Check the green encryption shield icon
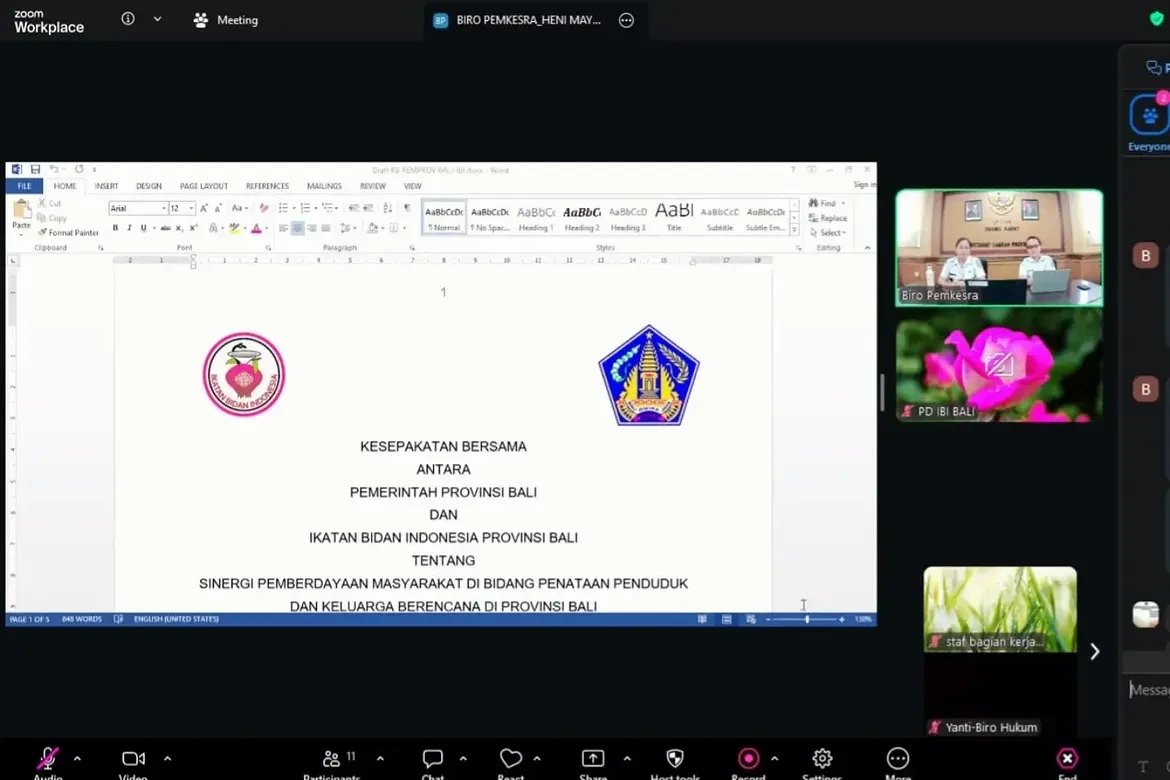 point(1157,19)
